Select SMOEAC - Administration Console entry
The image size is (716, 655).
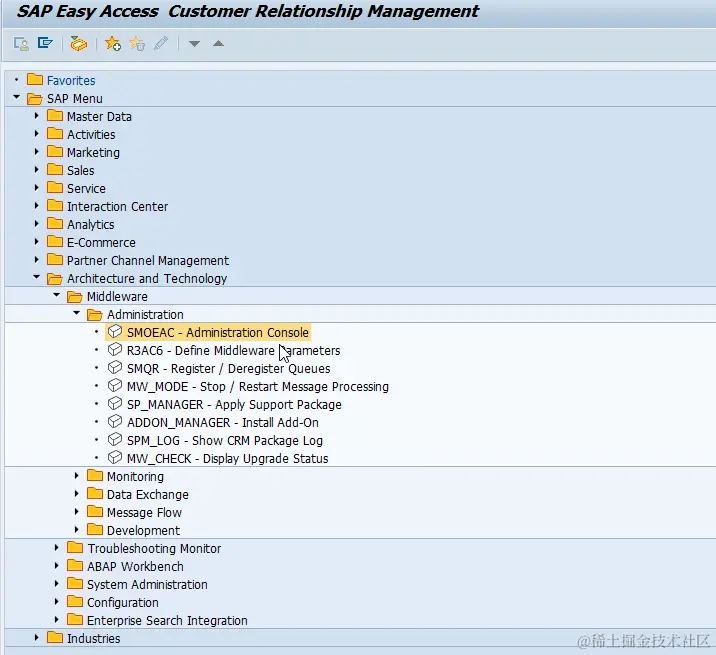coord(218,333)
